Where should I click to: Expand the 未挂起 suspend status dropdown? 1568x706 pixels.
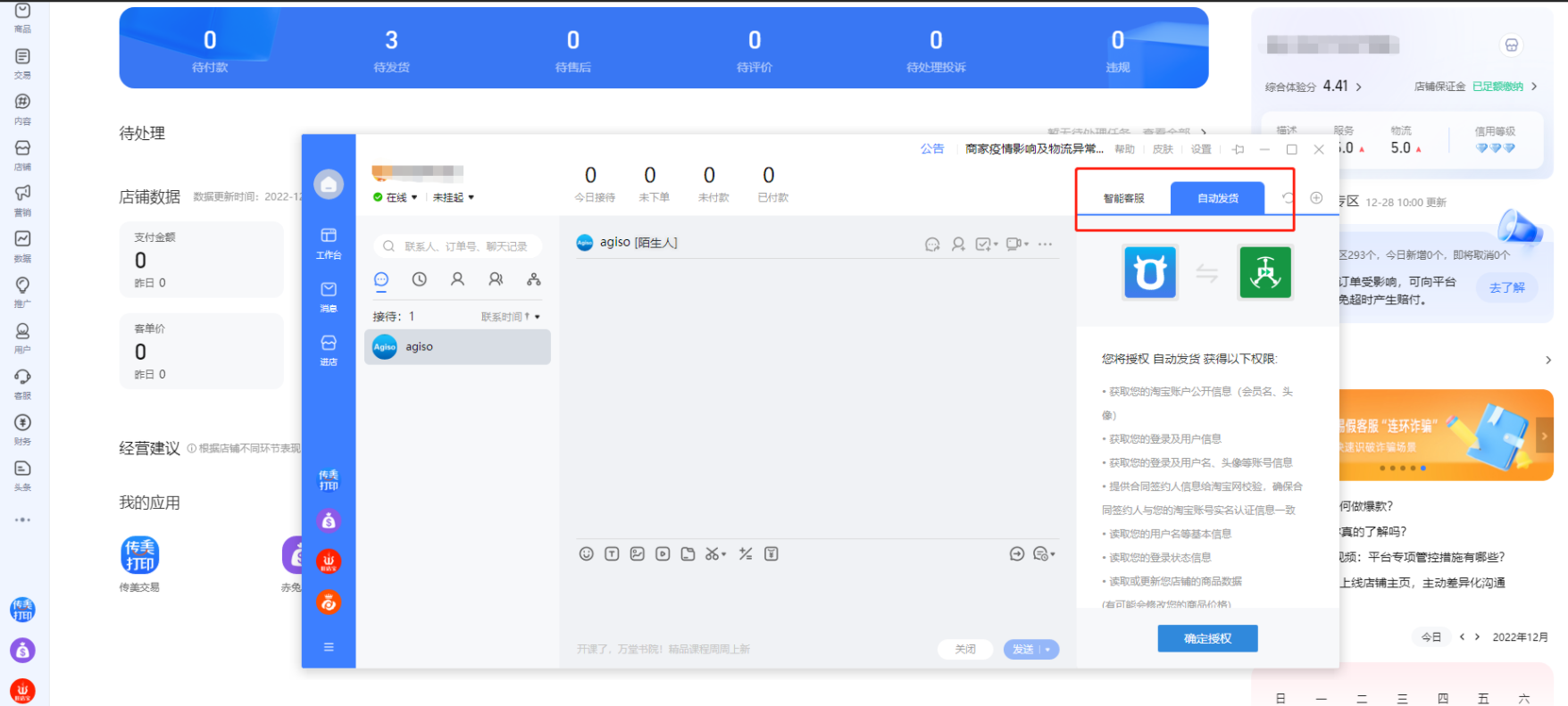point(454,197)
